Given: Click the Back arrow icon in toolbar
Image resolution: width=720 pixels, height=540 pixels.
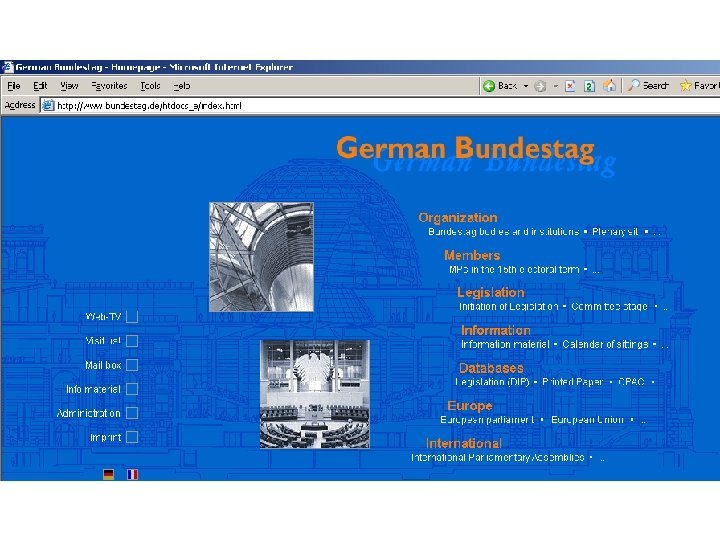Looking at the screenshot, I should point(489,86).
